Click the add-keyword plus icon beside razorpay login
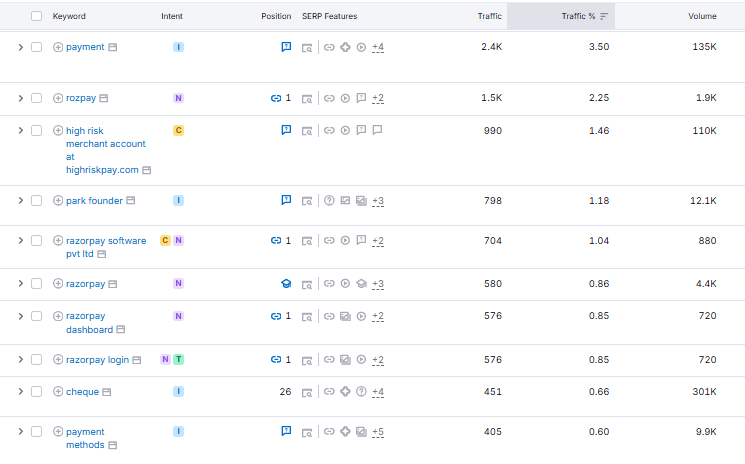The width and height of the screenshot is (745, 464). click(x=58, y=360)
